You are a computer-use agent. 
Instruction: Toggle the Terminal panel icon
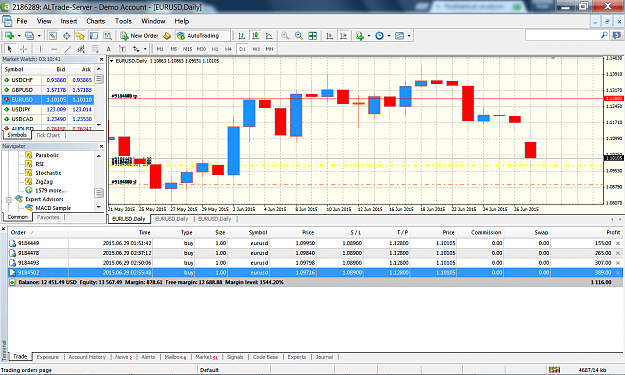[x=94, y=36]
